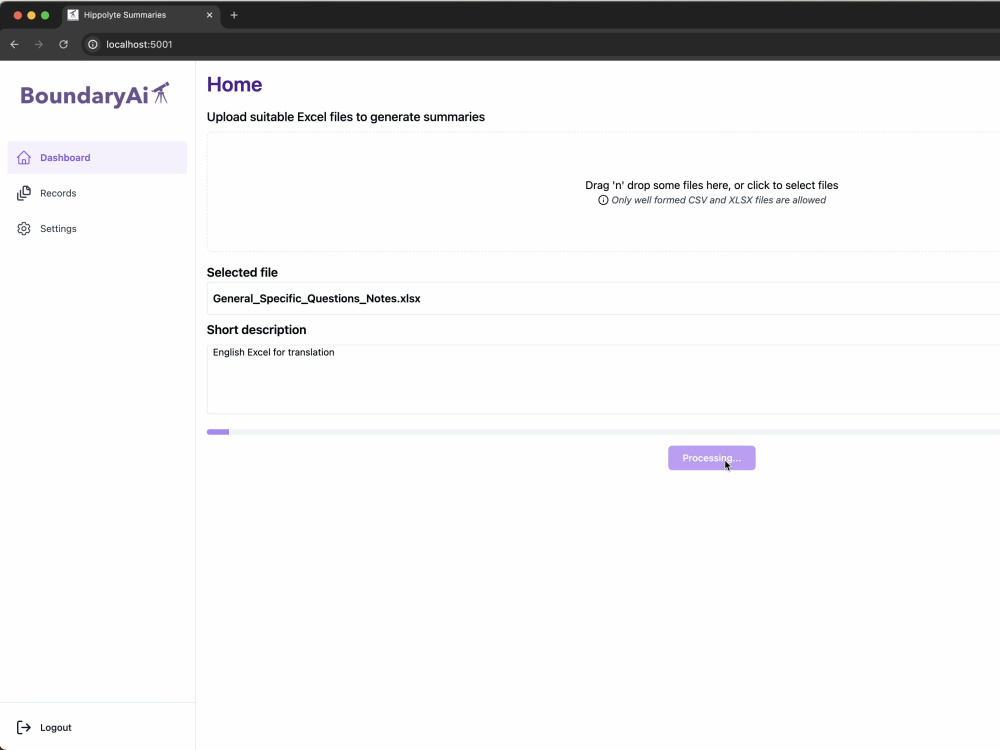
Task: Focus the Short description text box
Action: coord(603,379)
